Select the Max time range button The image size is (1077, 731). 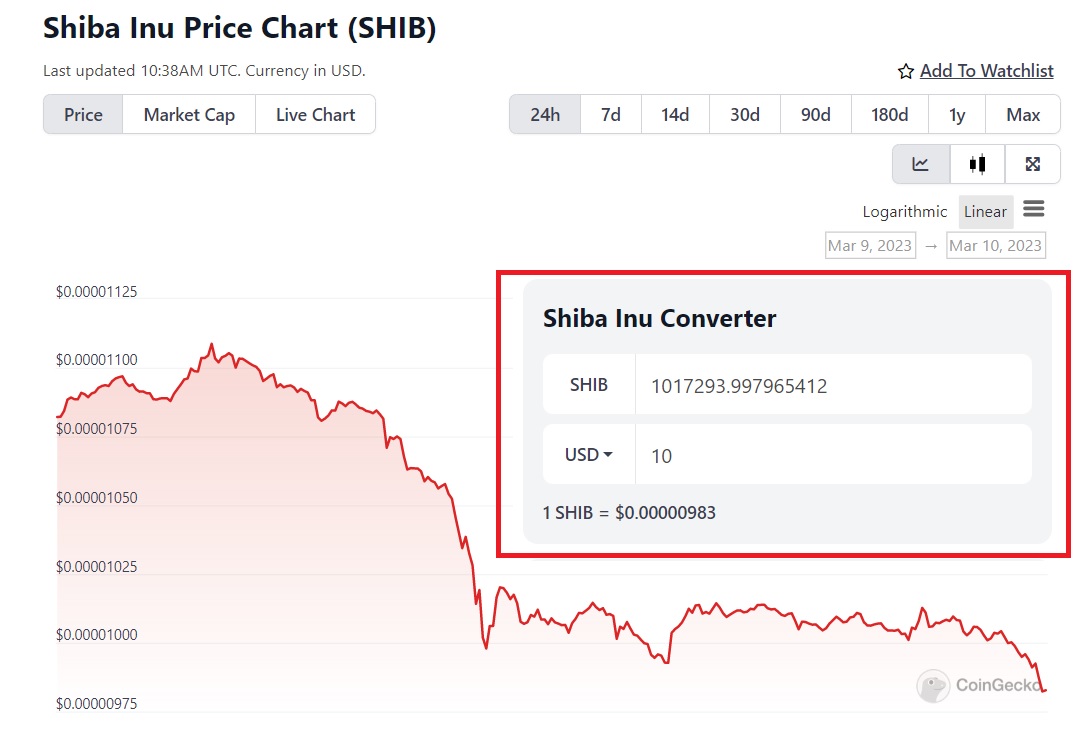point(1023,114)
